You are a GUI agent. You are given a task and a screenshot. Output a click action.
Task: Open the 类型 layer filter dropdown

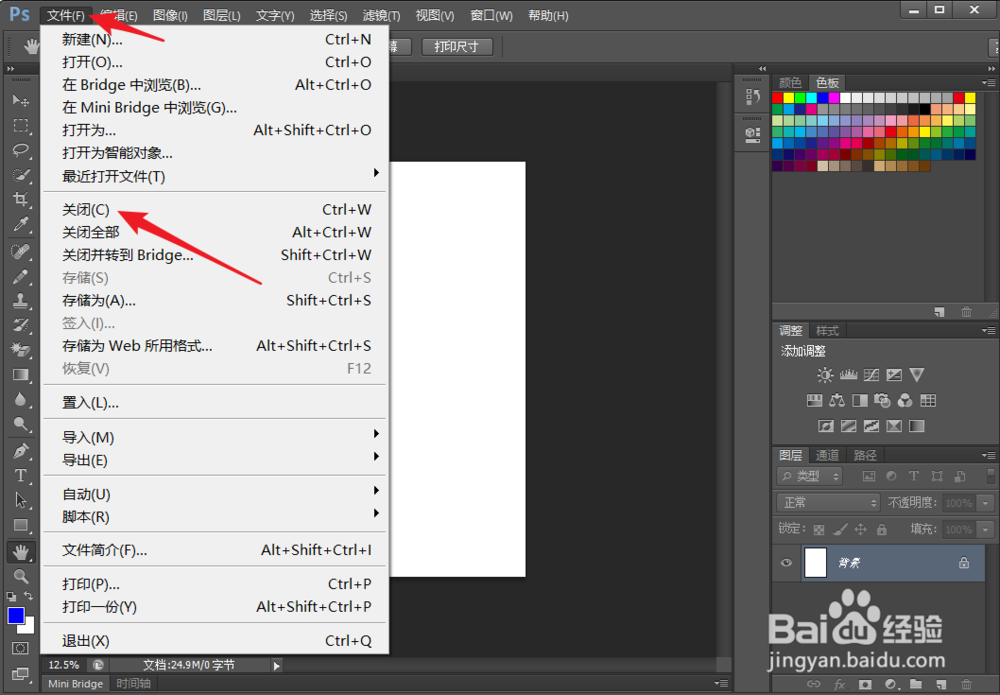pos(810,476)
